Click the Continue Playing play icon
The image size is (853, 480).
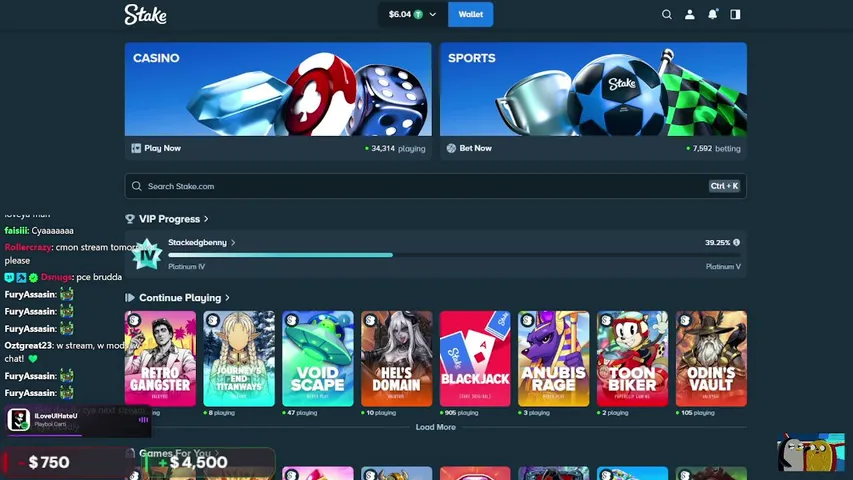[x=129, y=298]
